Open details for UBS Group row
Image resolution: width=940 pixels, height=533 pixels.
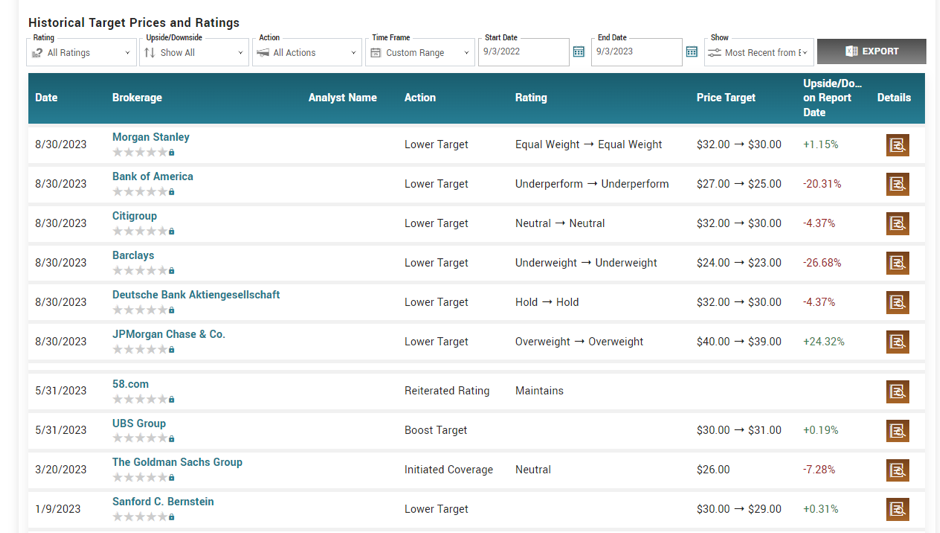(x=897, y=430)
